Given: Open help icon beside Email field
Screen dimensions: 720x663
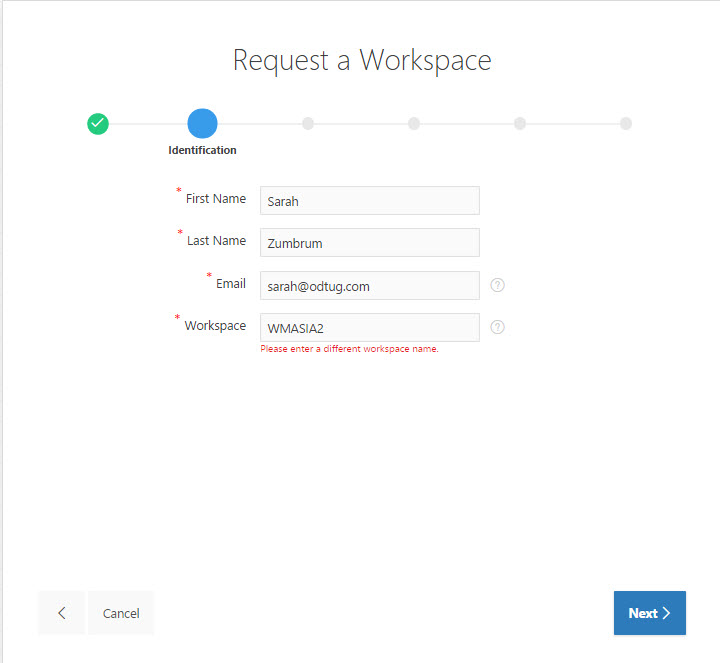Looking at the screenshot, I should (x=498, y=285).
